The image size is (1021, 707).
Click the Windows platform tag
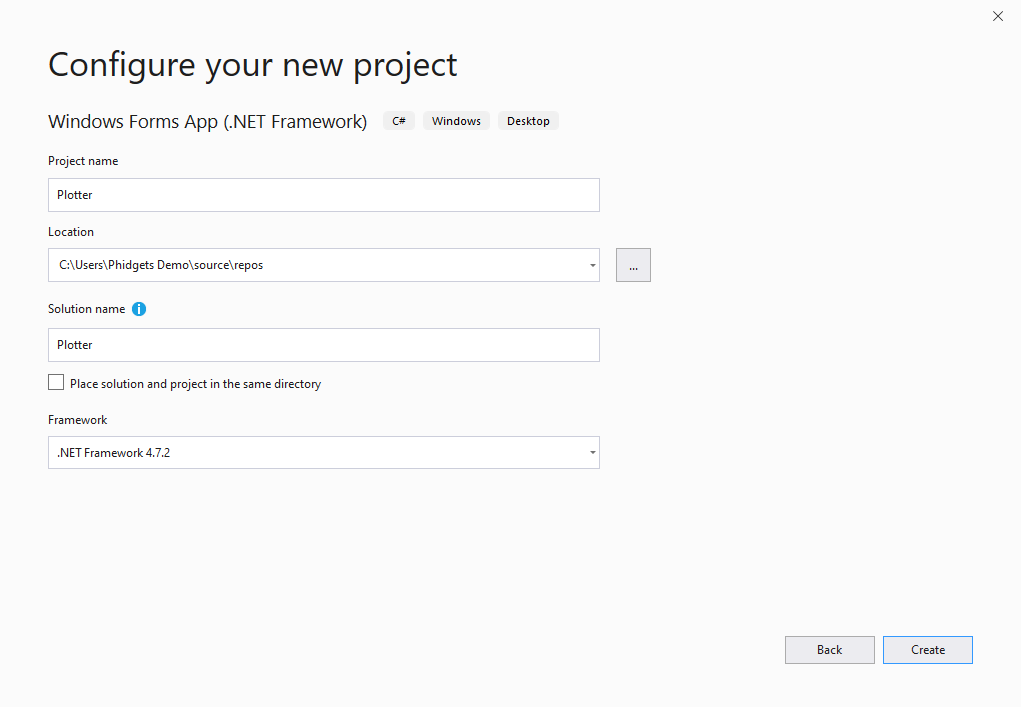(456, 121)
